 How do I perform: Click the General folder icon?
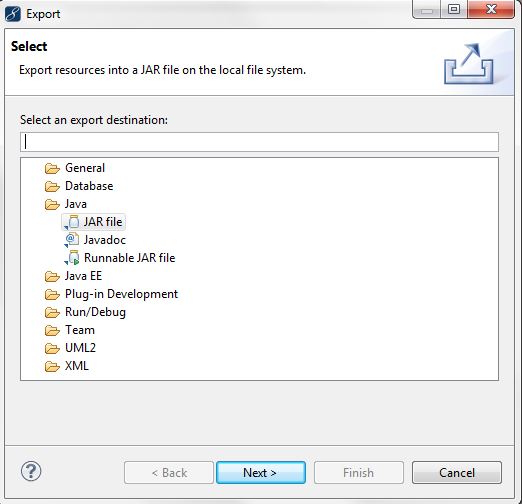pos(52,168)
